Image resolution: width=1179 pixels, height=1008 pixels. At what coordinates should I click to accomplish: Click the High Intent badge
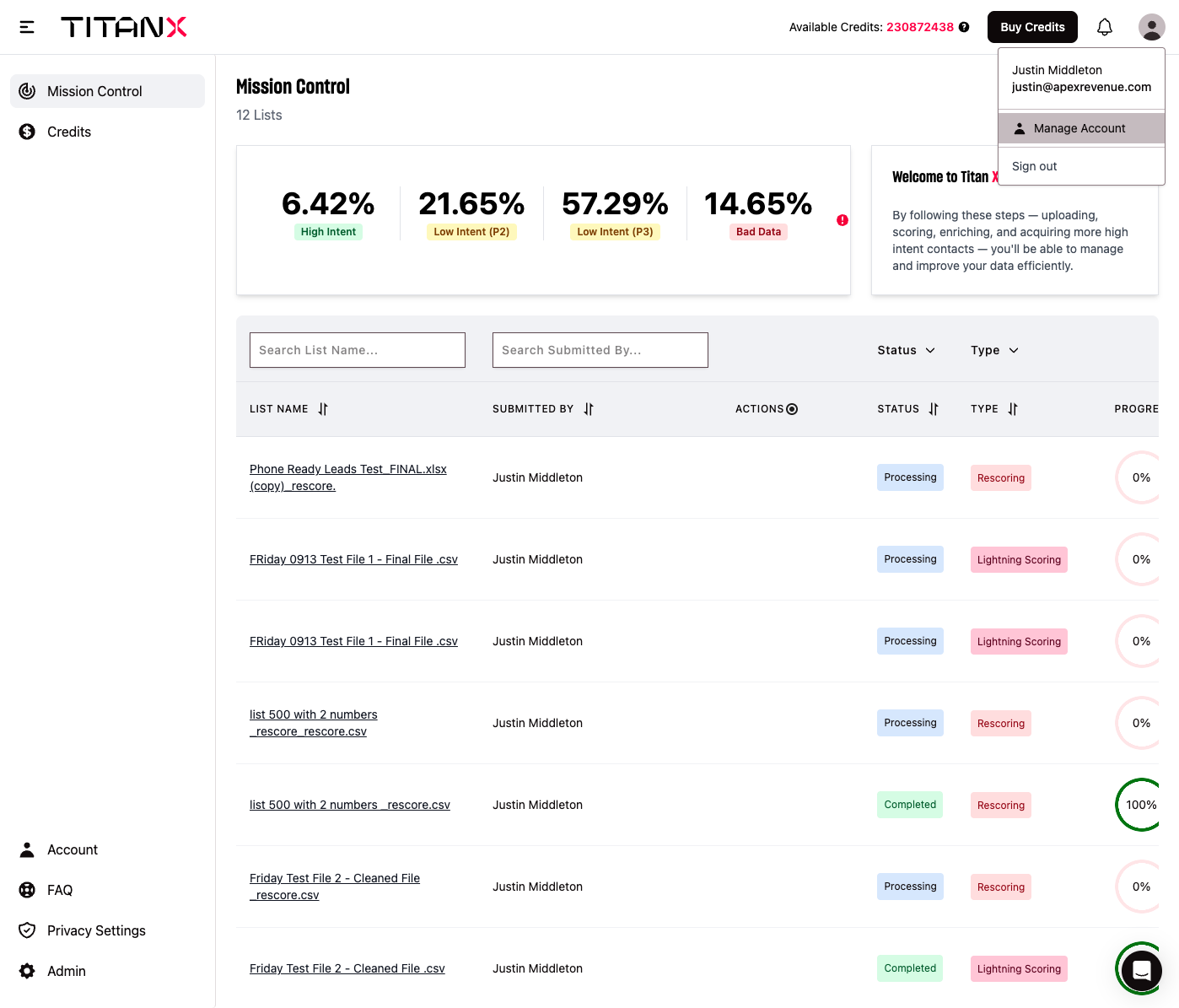tap(328, 232)
